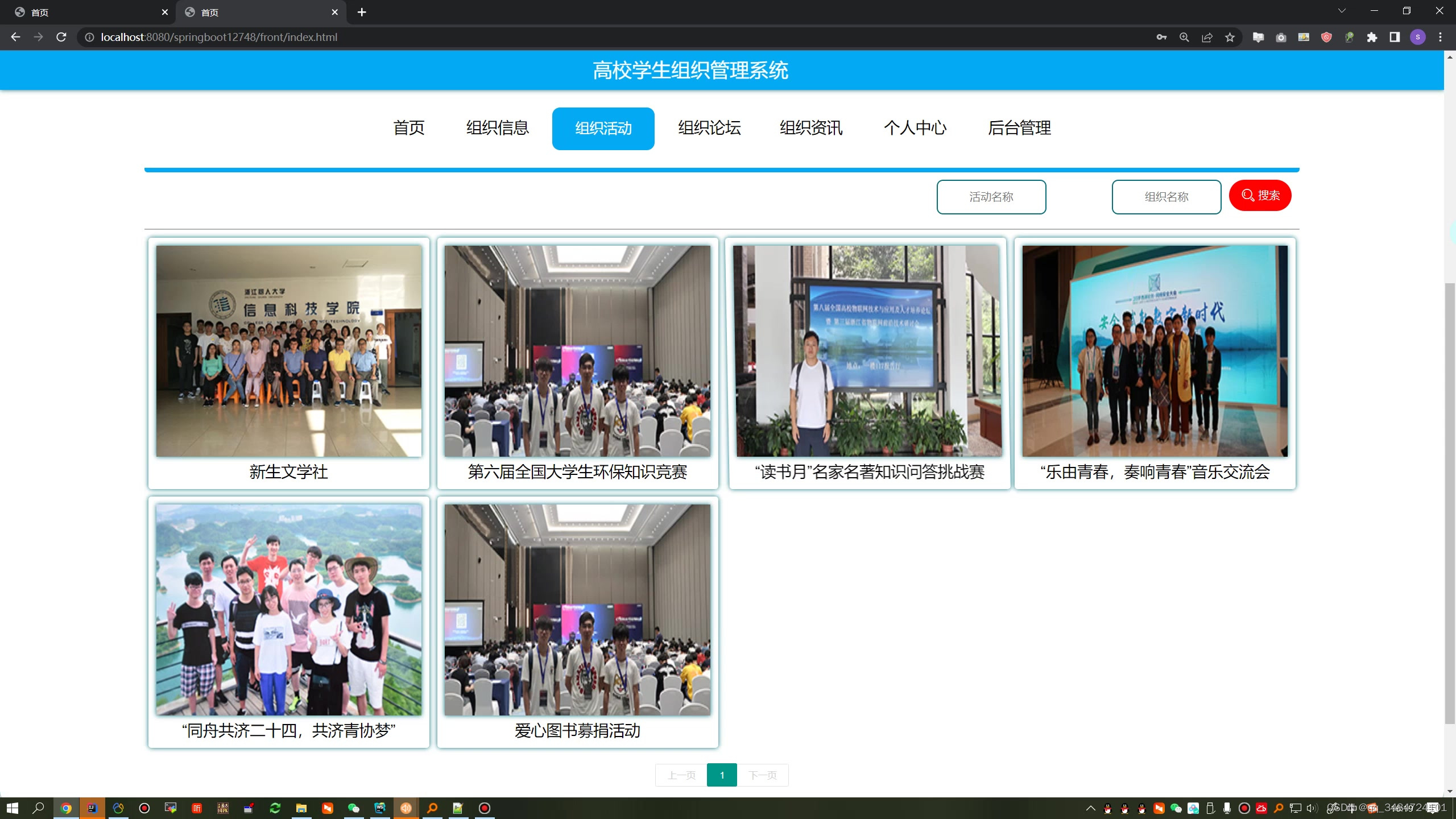Image resolution: width=1456 pixels, height=819 pixels.
Task: Click the zoom magnifier icon in address bar
Action: click(x=1184, y=37)
